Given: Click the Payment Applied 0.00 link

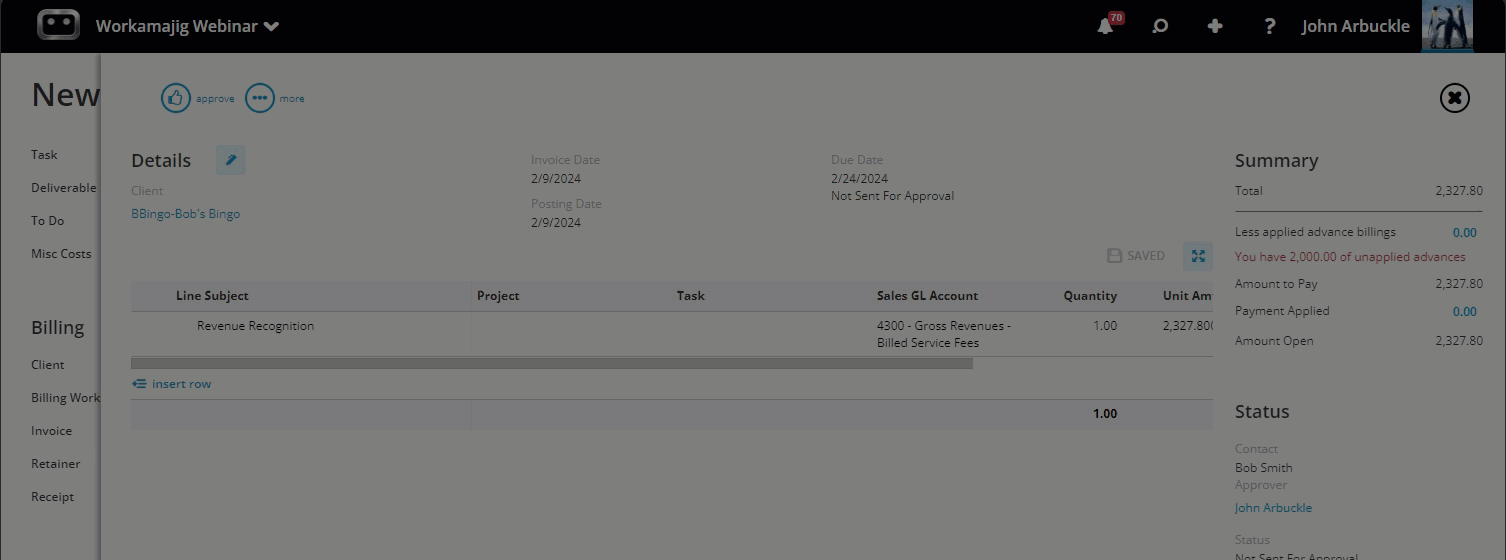Looking at the screenshot, I should (x=1464, y=312).
